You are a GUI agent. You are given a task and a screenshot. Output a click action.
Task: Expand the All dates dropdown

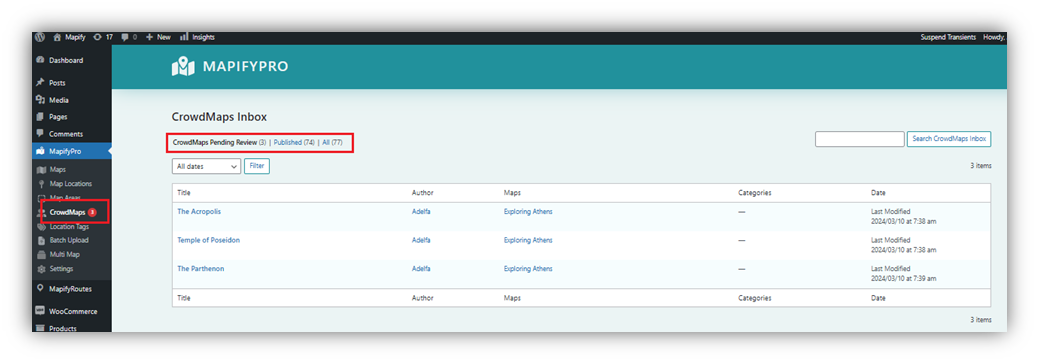click(x=206, y=166)
